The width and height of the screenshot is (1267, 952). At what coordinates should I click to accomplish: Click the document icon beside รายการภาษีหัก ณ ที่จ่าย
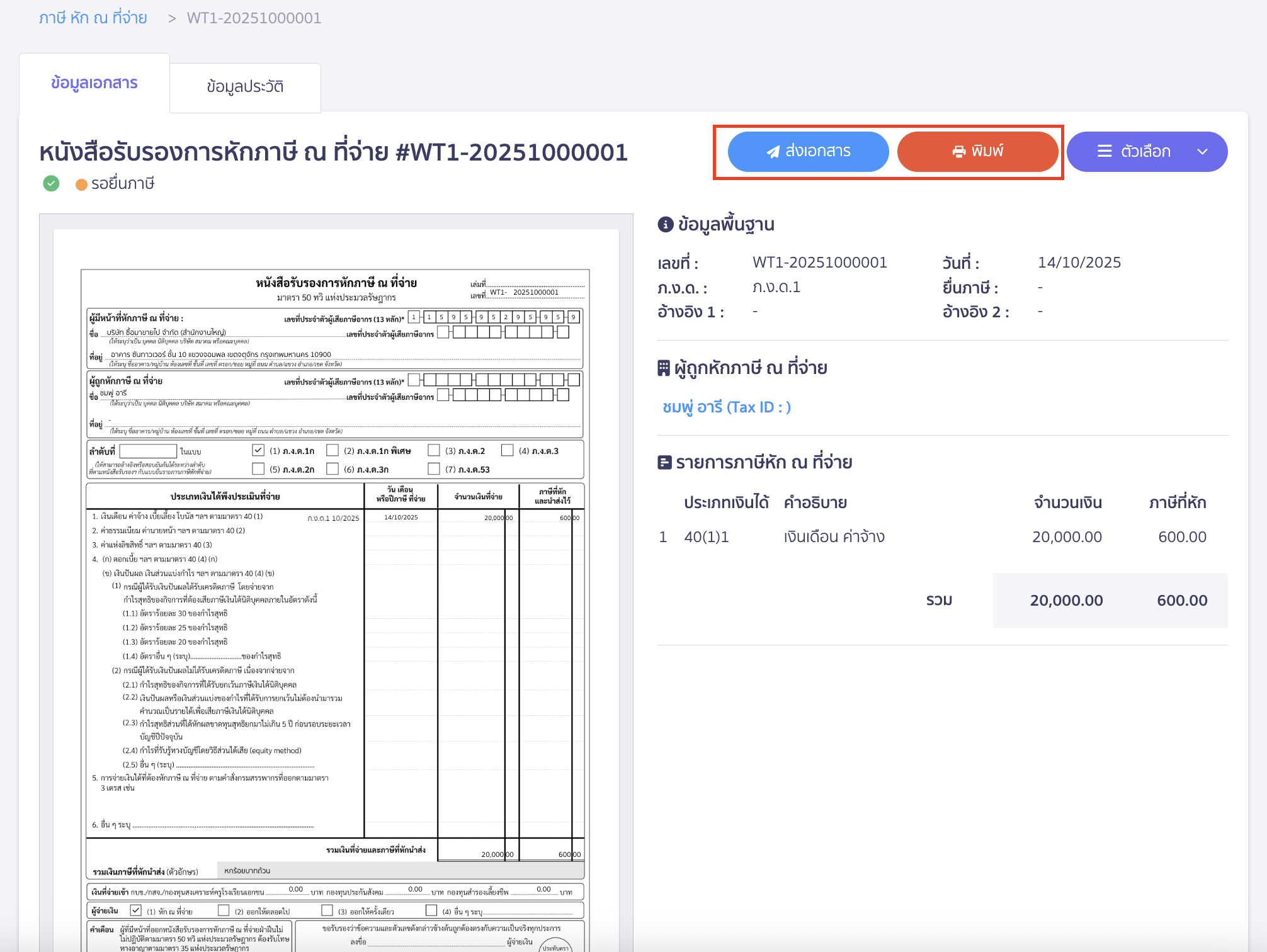coord(664,462)
